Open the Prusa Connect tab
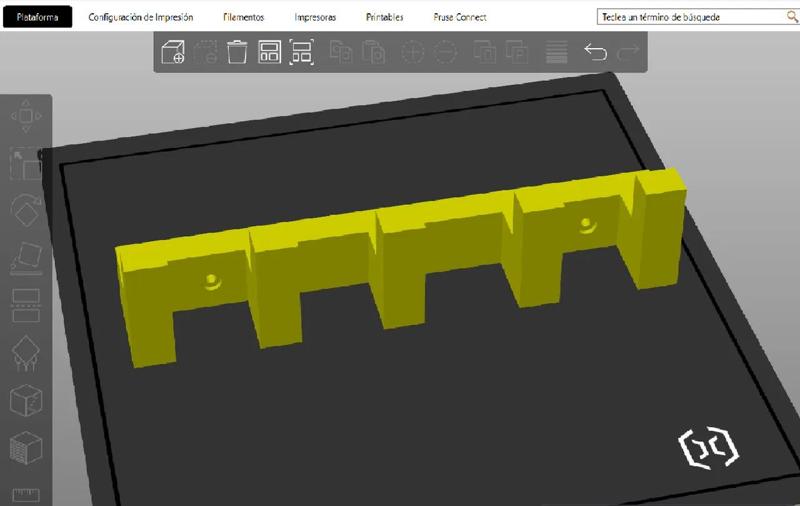The image size is (800, 506). tap(460, 17)
